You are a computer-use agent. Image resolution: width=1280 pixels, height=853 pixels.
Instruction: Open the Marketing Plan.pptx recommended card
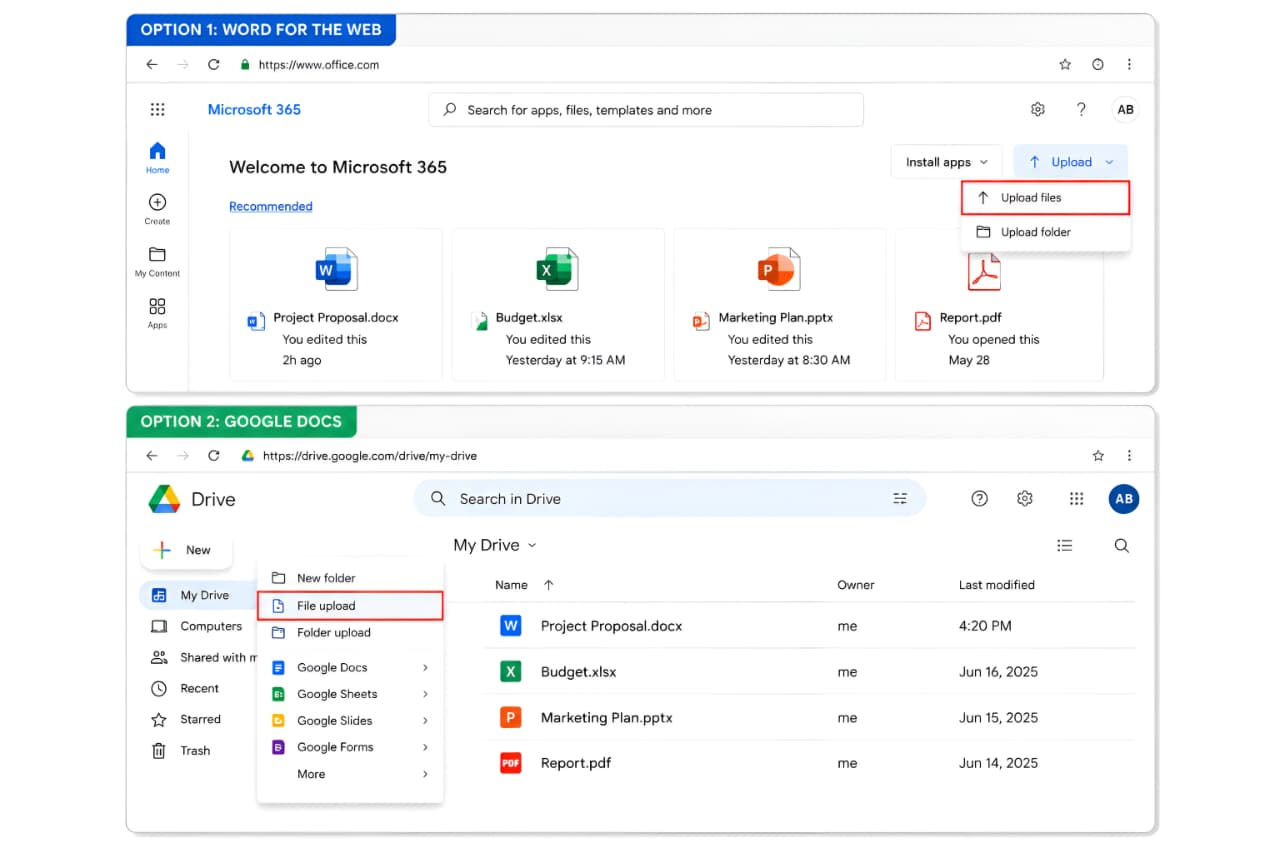click(780, 304)
